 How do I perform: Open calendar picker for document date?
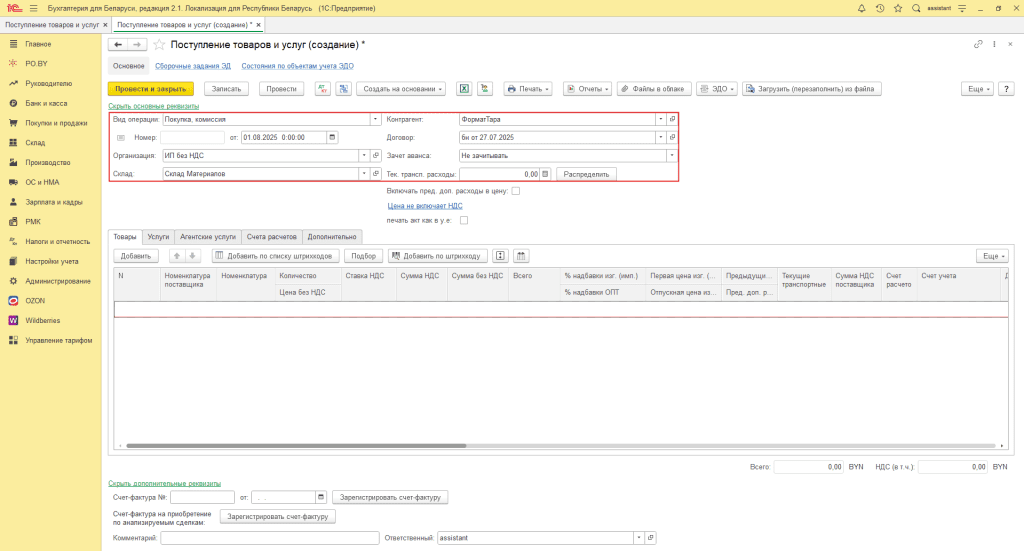[x=332, y=137]
